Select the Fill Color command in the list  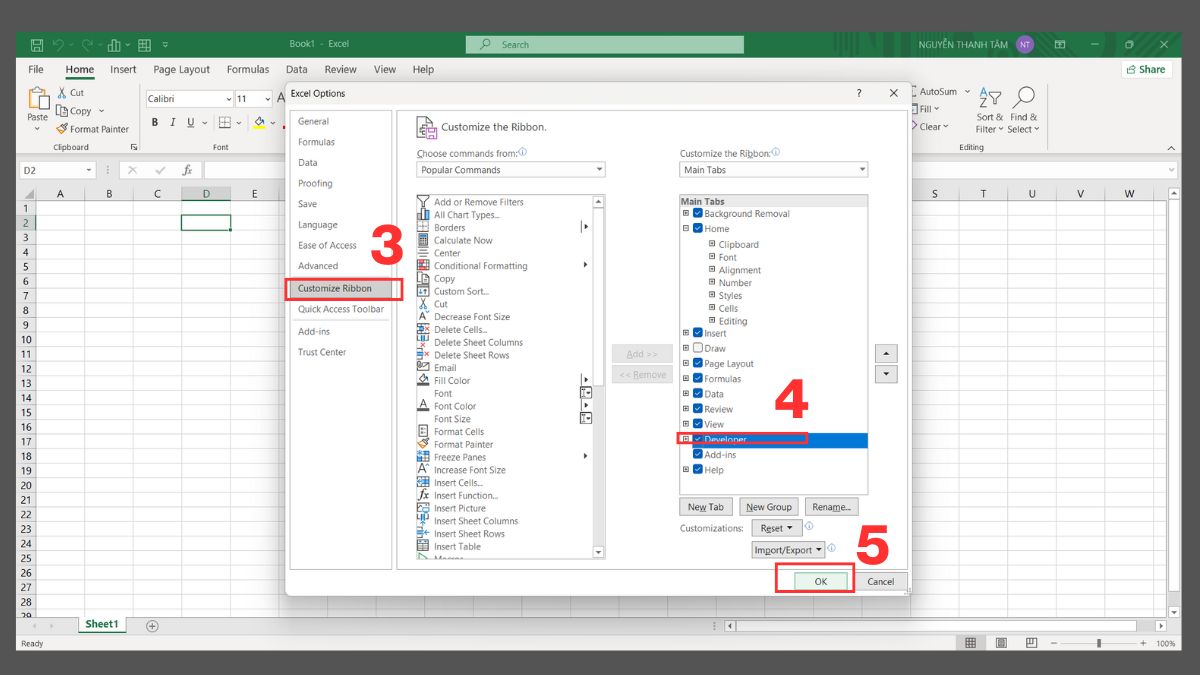point(450,380)
